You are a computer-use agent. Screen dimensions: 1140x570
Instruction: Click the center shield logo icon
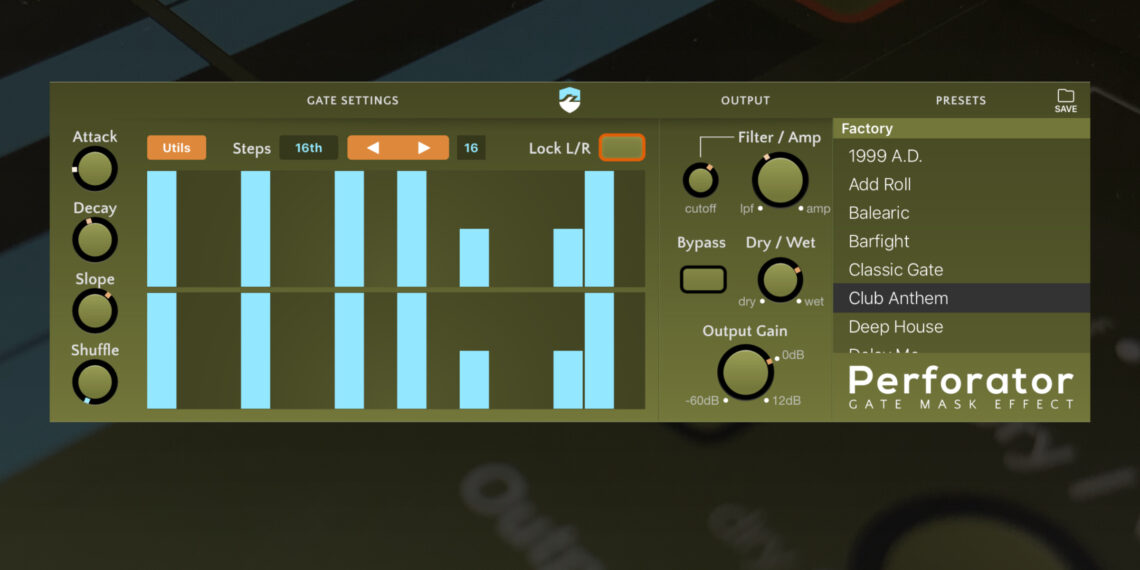point(569,100)
